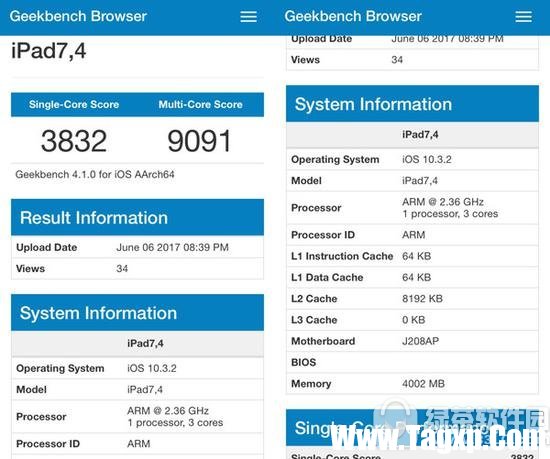
Task: Select views count 34 in left screenshot
Action: click(x=122, y=269)
